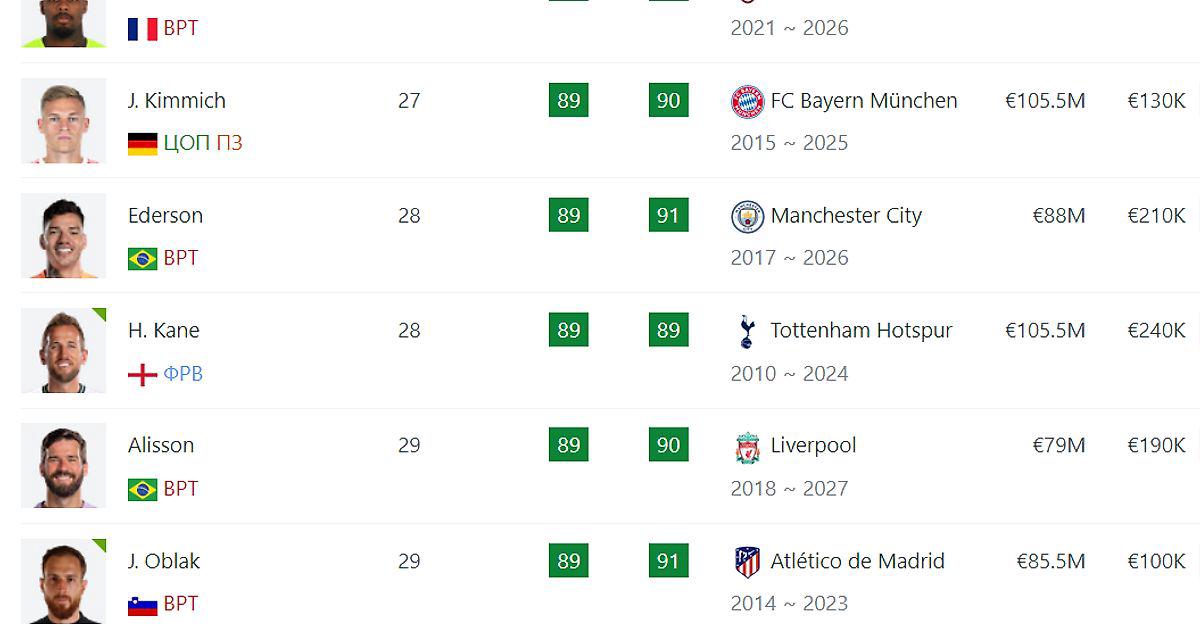This screenshot has width=1200, height=630.
Task: Open J. Kimmich player page
Action: tap(177, 101)
